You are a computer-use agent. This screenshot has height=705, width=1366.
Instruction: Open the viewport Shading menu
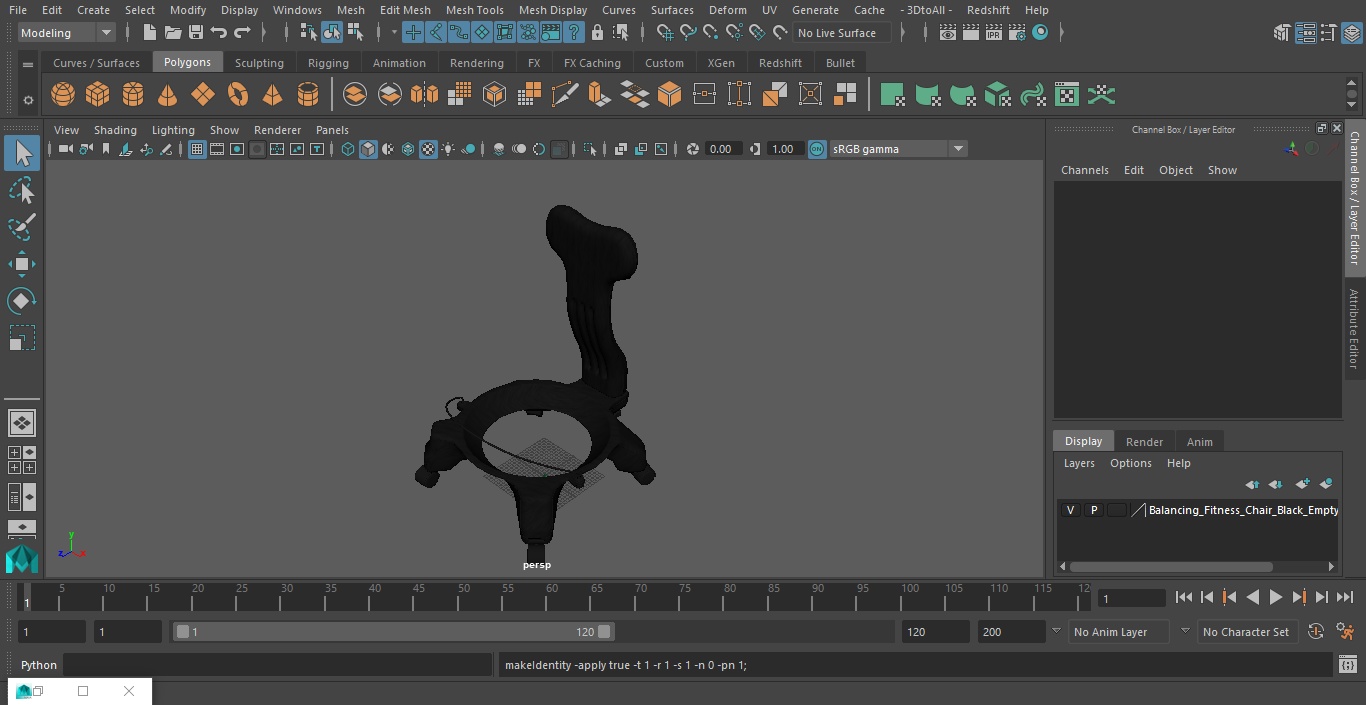[x=115, y=130]
